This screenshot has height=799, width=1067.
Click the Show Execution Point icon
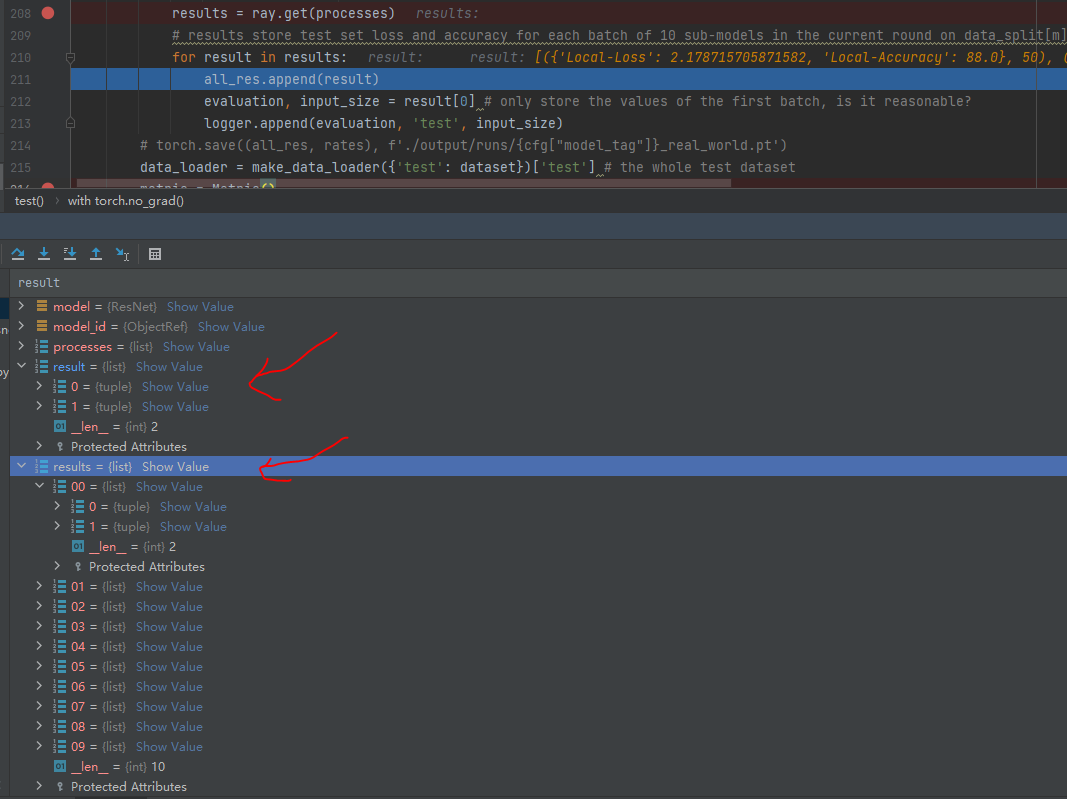[x=18, y=253]
